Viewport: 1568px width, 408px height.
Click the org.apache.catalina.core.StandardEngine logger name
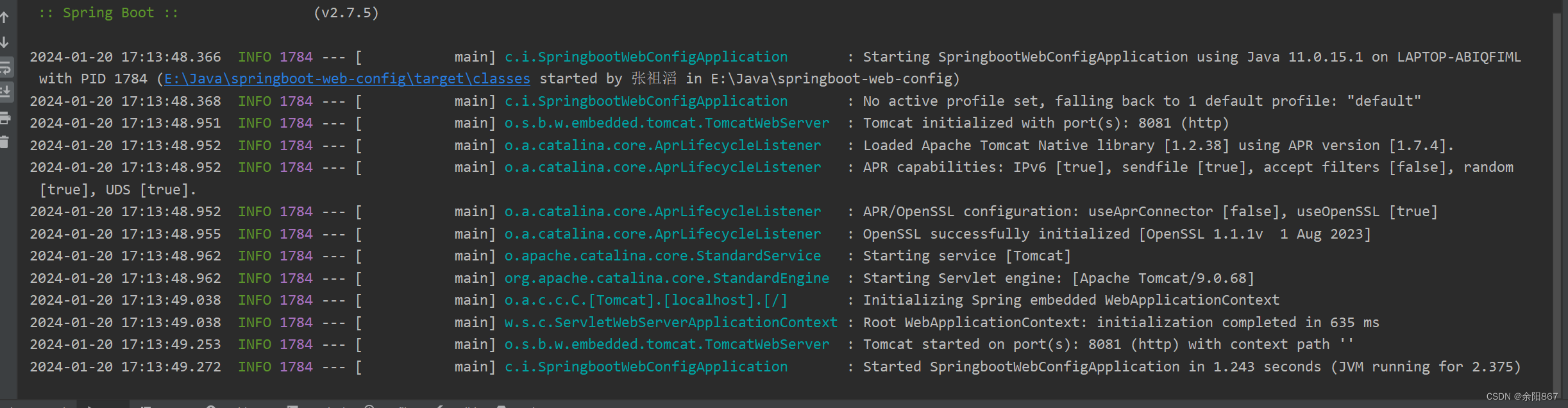pos(666,278)
